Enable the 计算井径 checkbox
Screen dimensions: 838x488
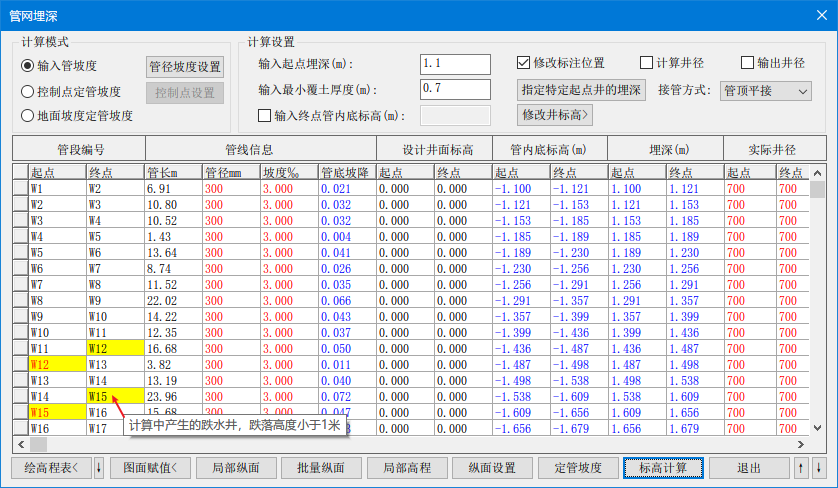coord(646,62)
